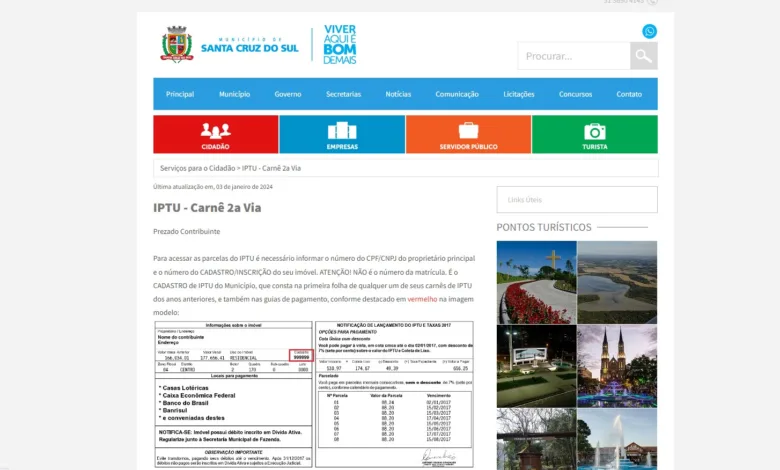Image resolution: width=780 pixels, height=470 pixels.
Task: Expand the Secretarias menu
Action: 343,94
